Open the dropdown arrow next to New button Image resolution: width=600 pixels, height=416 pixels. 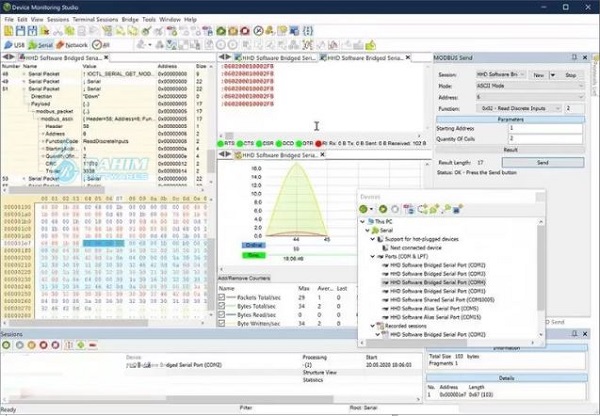[x=553, y=75]
